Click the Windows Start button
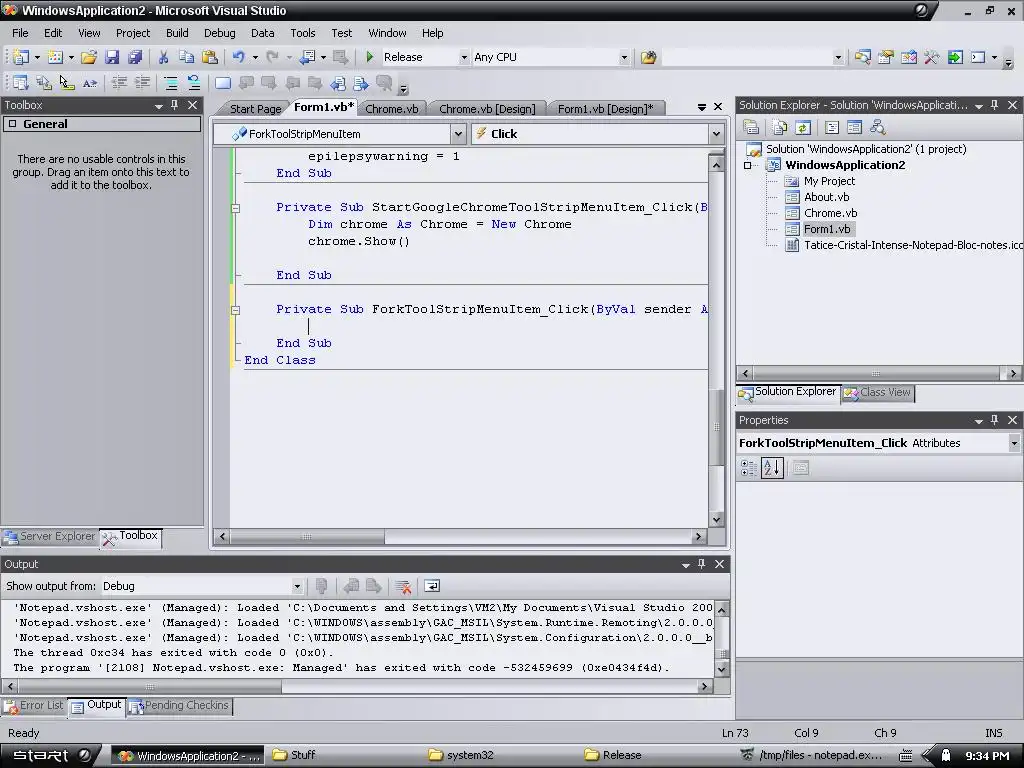 51,756
